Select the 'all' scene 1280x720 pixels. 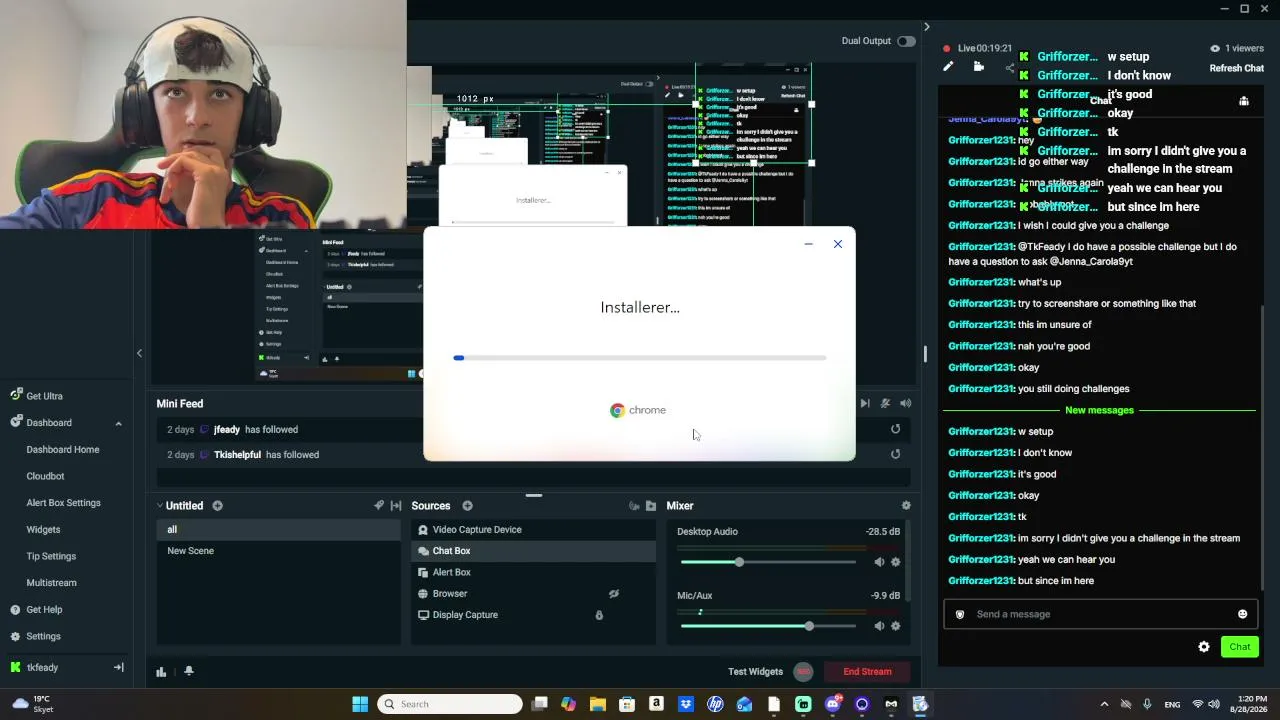pos(279,530)
